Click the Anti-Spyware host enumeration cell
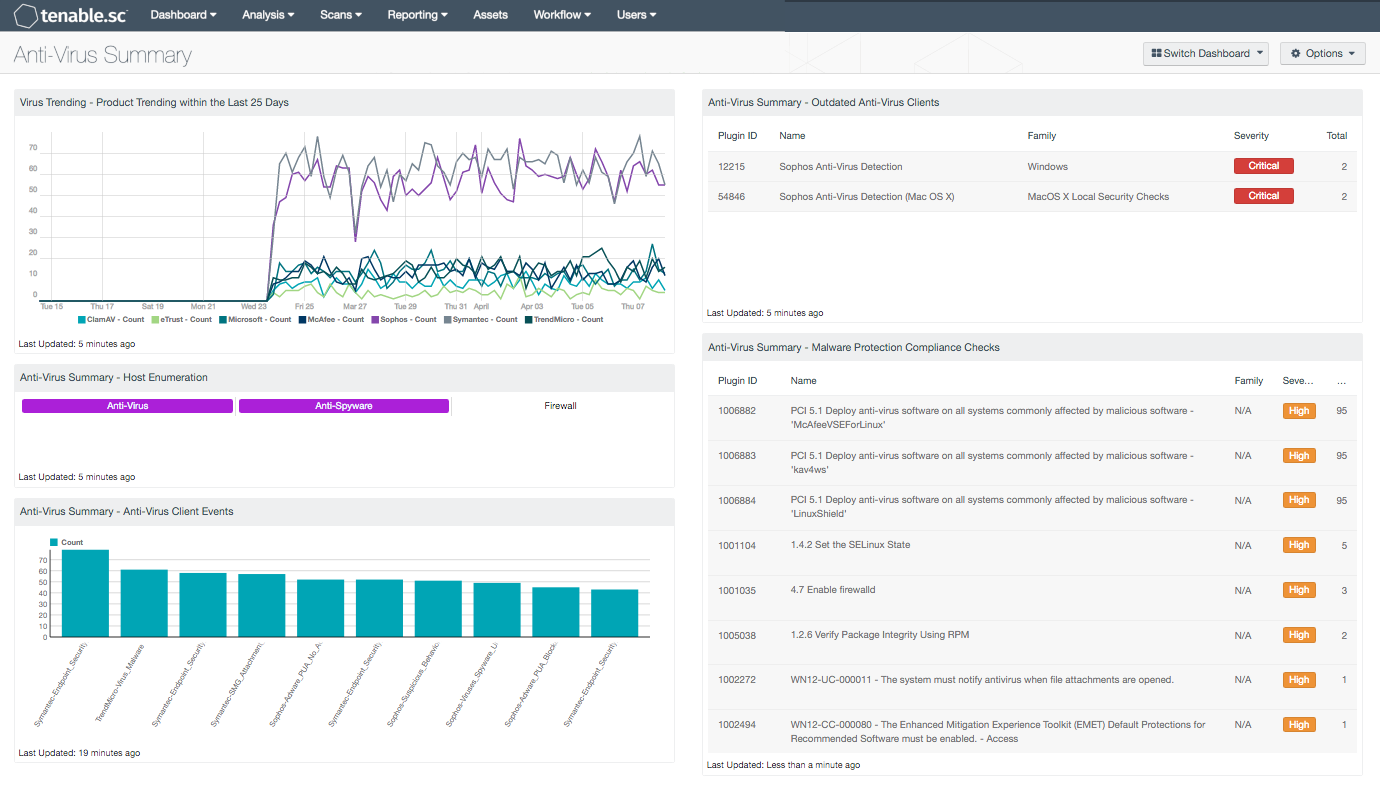This screenshot has height=790, width=1380. pyautogui.click(x=344, y=406)
